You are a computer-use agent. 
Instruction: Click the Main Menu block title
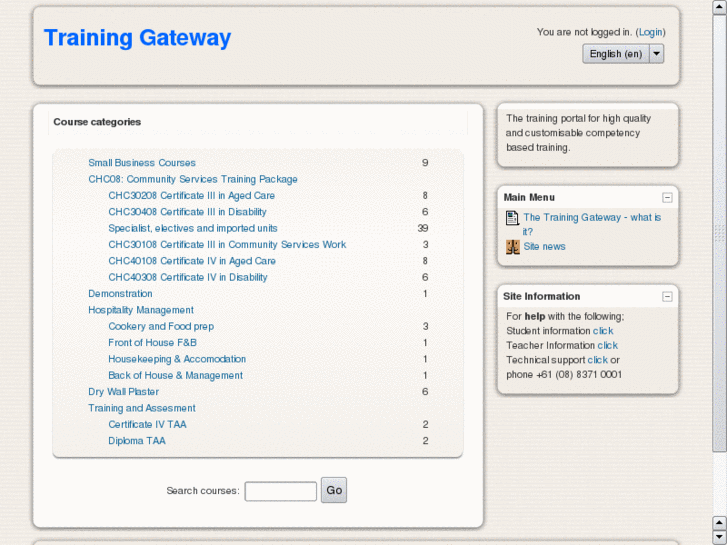tap(529, 198)
